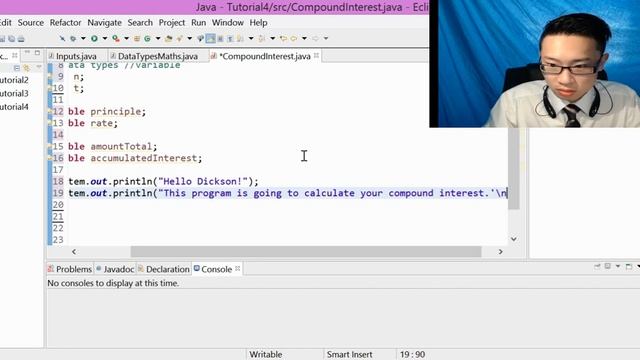Open the Forward navigation dropdown arrow

[326, 38]
